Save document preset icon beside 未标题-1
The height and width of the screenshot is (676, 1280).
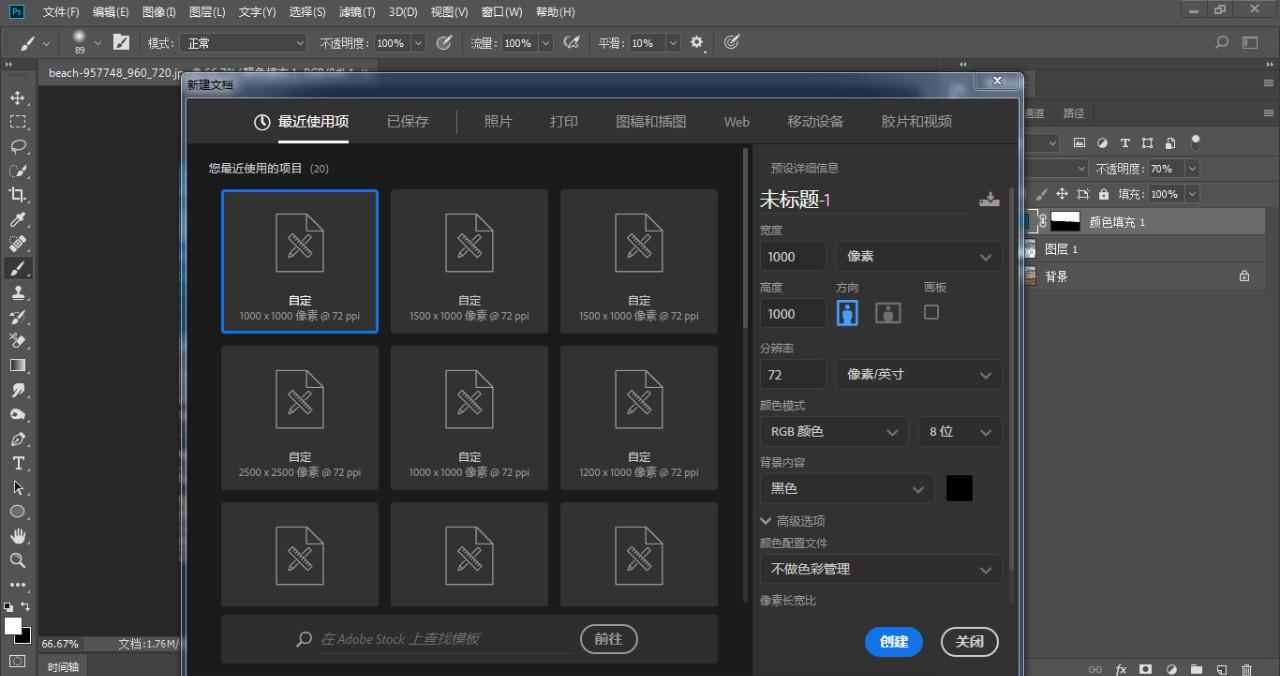(989, 199)
